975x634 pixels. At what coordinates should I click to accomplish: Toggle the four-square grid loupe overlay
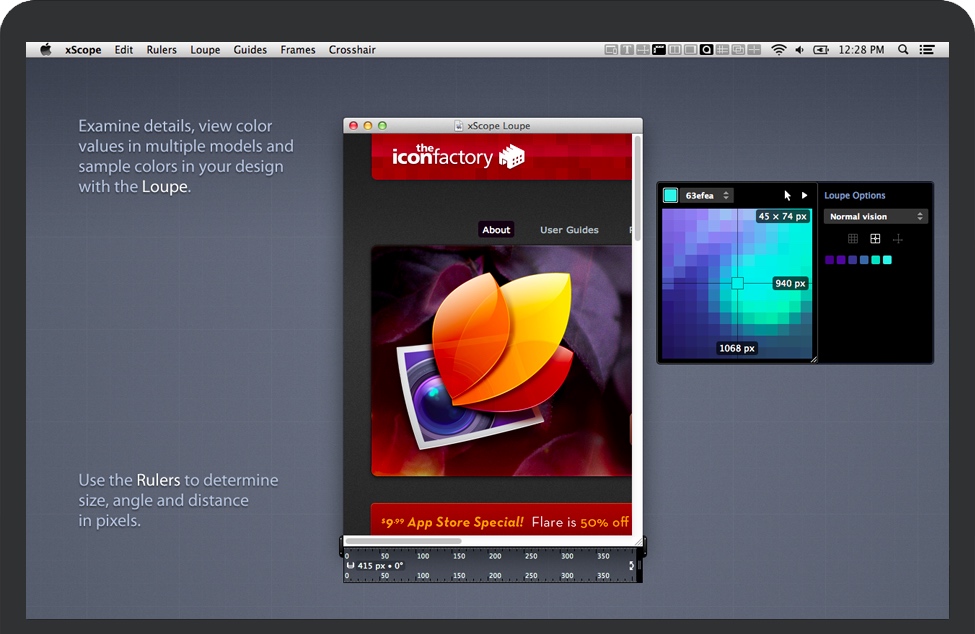point(875,239)
